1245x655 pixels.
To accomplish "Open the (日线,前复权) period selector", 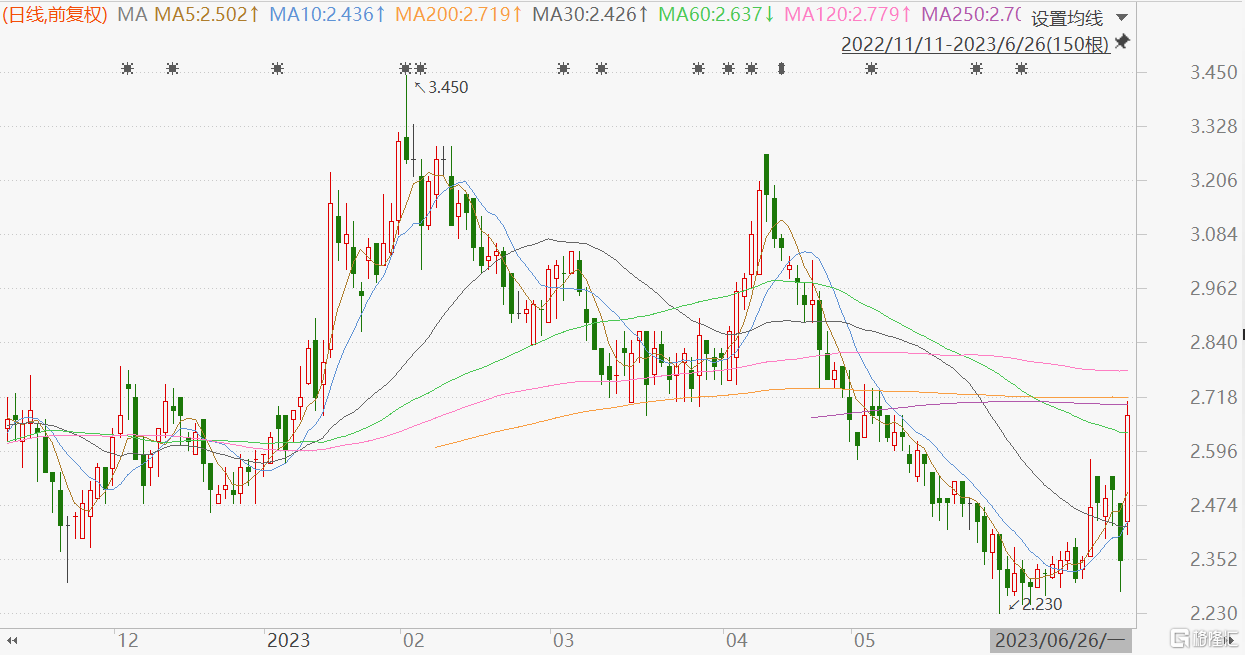I will [56, 14].
